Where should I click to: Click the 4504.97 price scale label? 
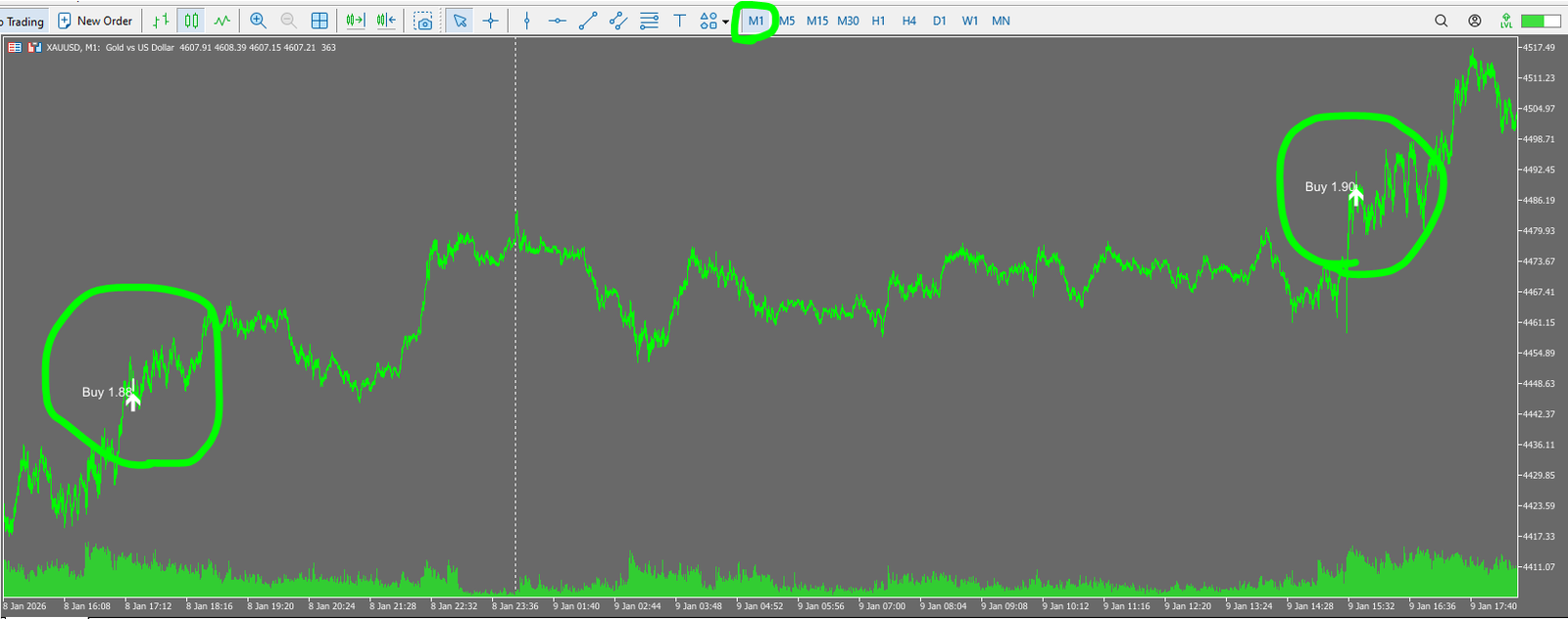point(1539,109)
